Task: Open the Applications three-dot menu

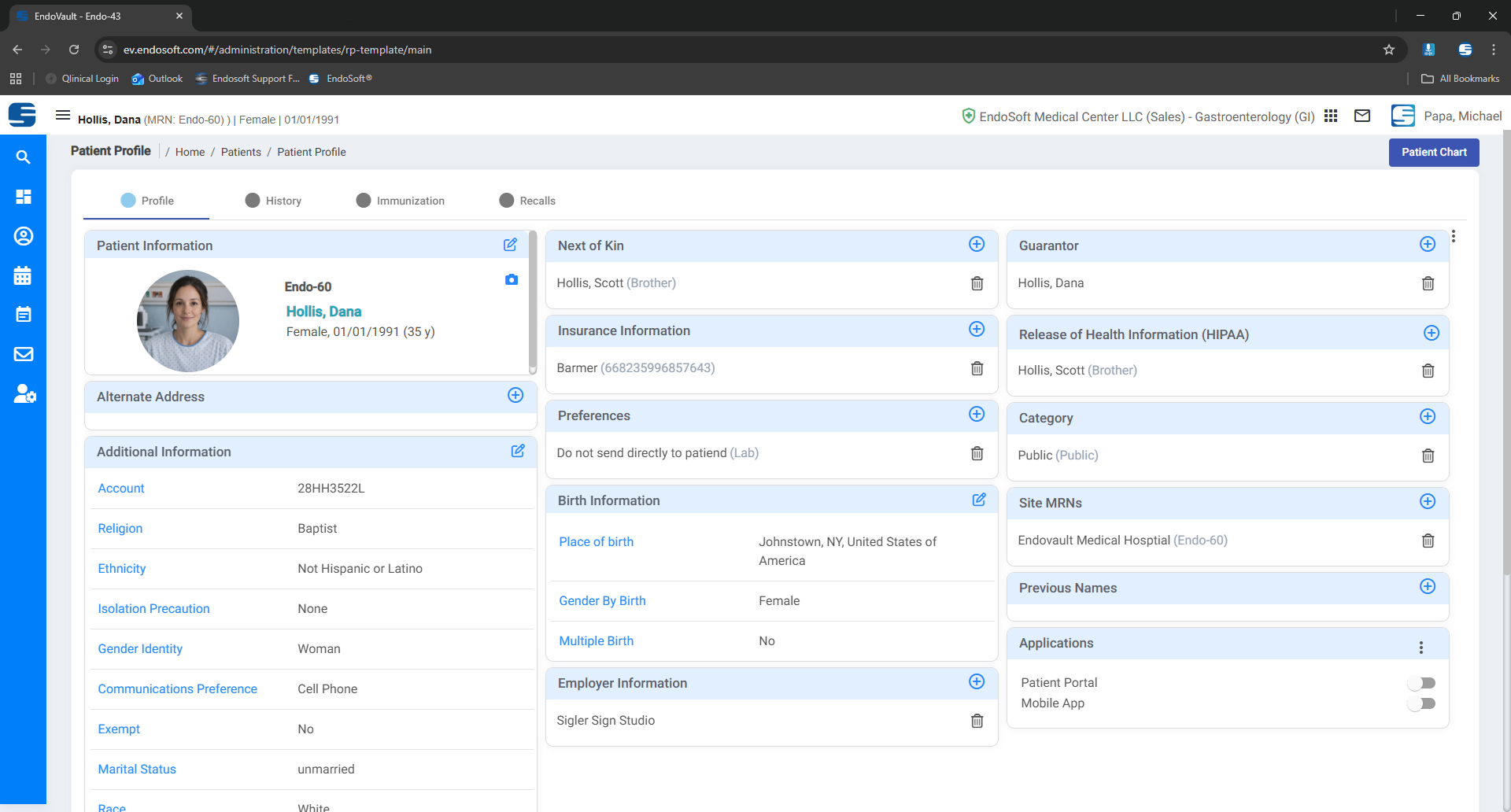Action: 1420,648
